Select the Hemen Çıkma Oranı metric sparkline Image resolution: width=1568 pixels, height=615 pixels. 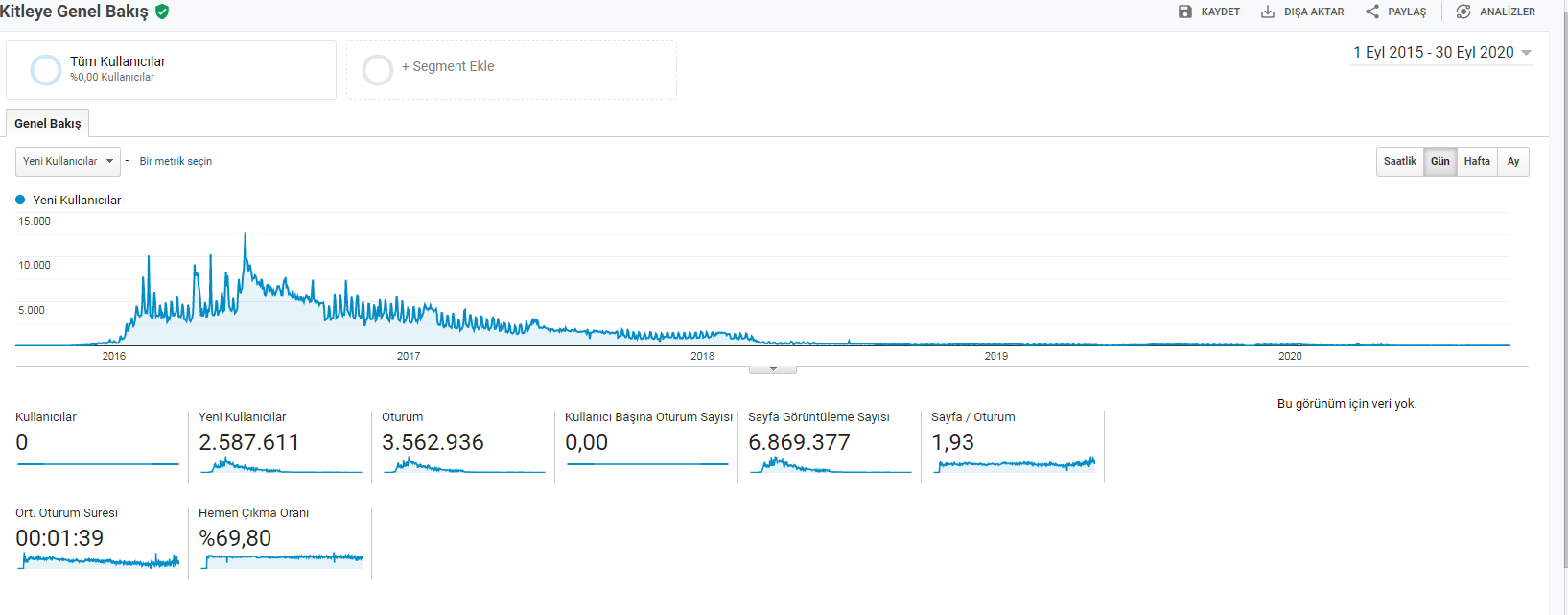[x=282, y=558]
